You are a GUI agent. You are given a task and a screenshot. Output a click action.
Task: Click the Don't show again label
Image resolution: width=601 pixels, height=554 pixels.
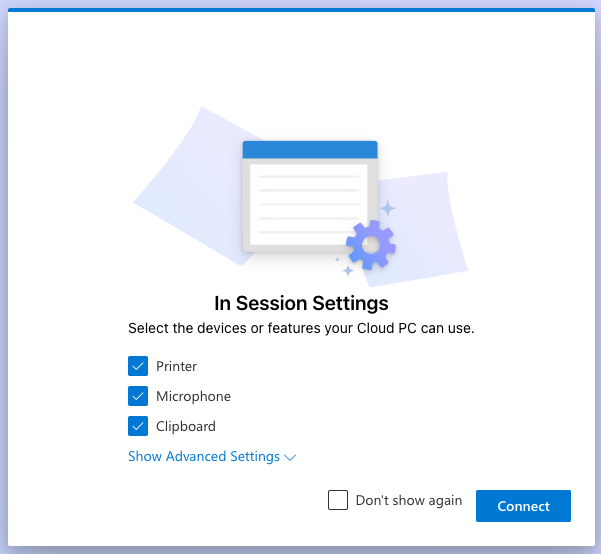(x=409, y=500)
